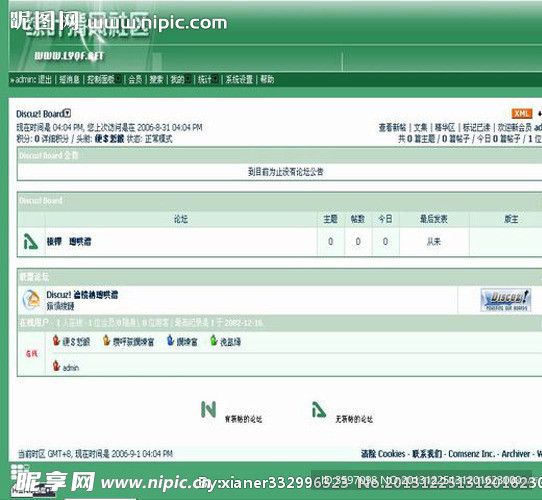Click the 版主 column header
Viewport: 542px width, 500px height.
tap(511, 219)
